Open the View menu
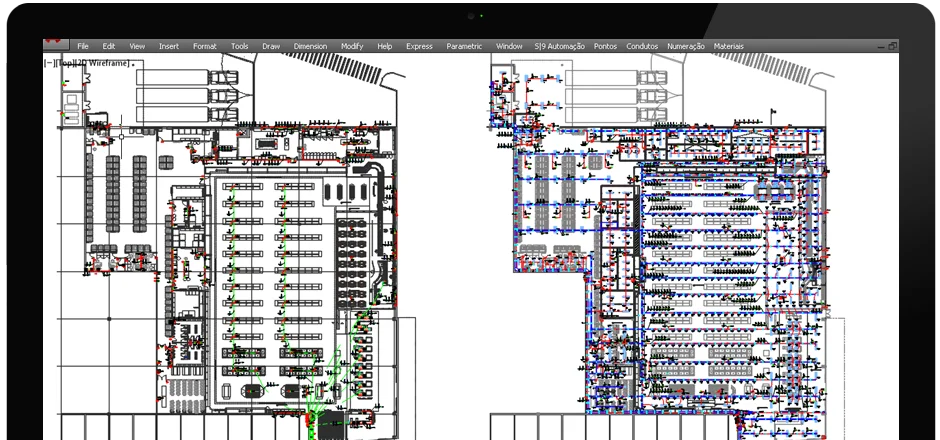 (137, 46)
